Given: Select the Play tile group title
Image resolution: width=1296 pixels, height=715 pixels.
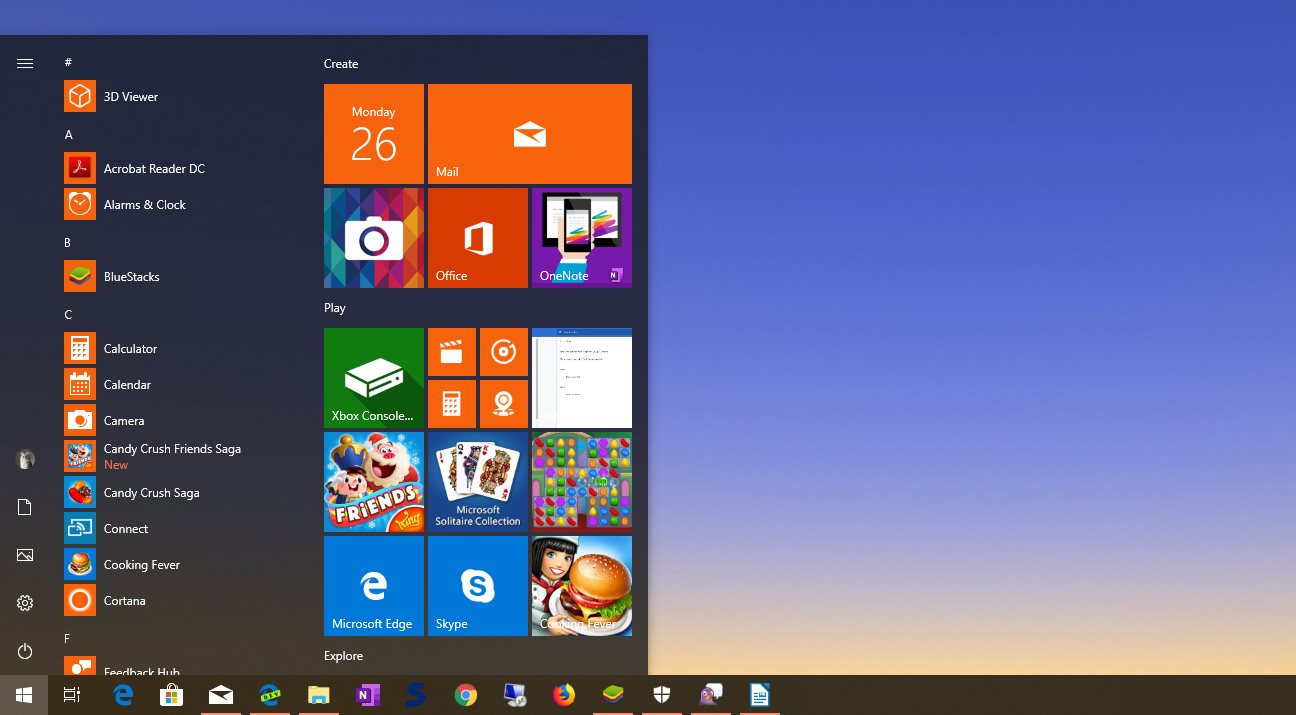Looking at the screenshot, I should click(x=335, y=308).
